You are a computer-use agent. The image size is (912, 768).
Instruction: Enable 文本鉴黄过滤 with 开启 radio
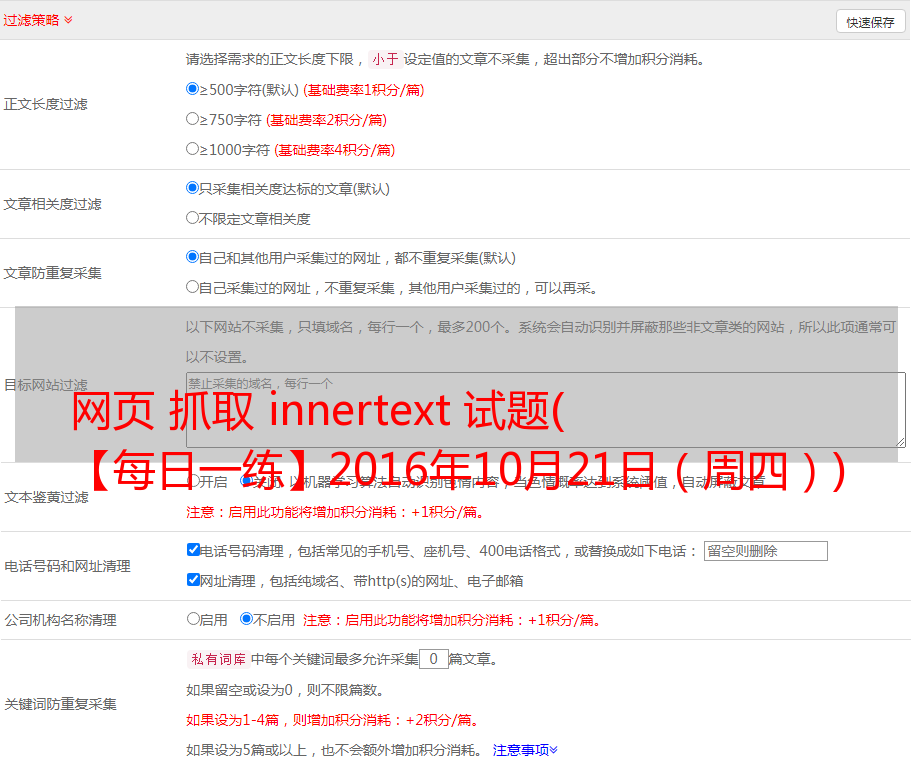(x=193, y=481)
